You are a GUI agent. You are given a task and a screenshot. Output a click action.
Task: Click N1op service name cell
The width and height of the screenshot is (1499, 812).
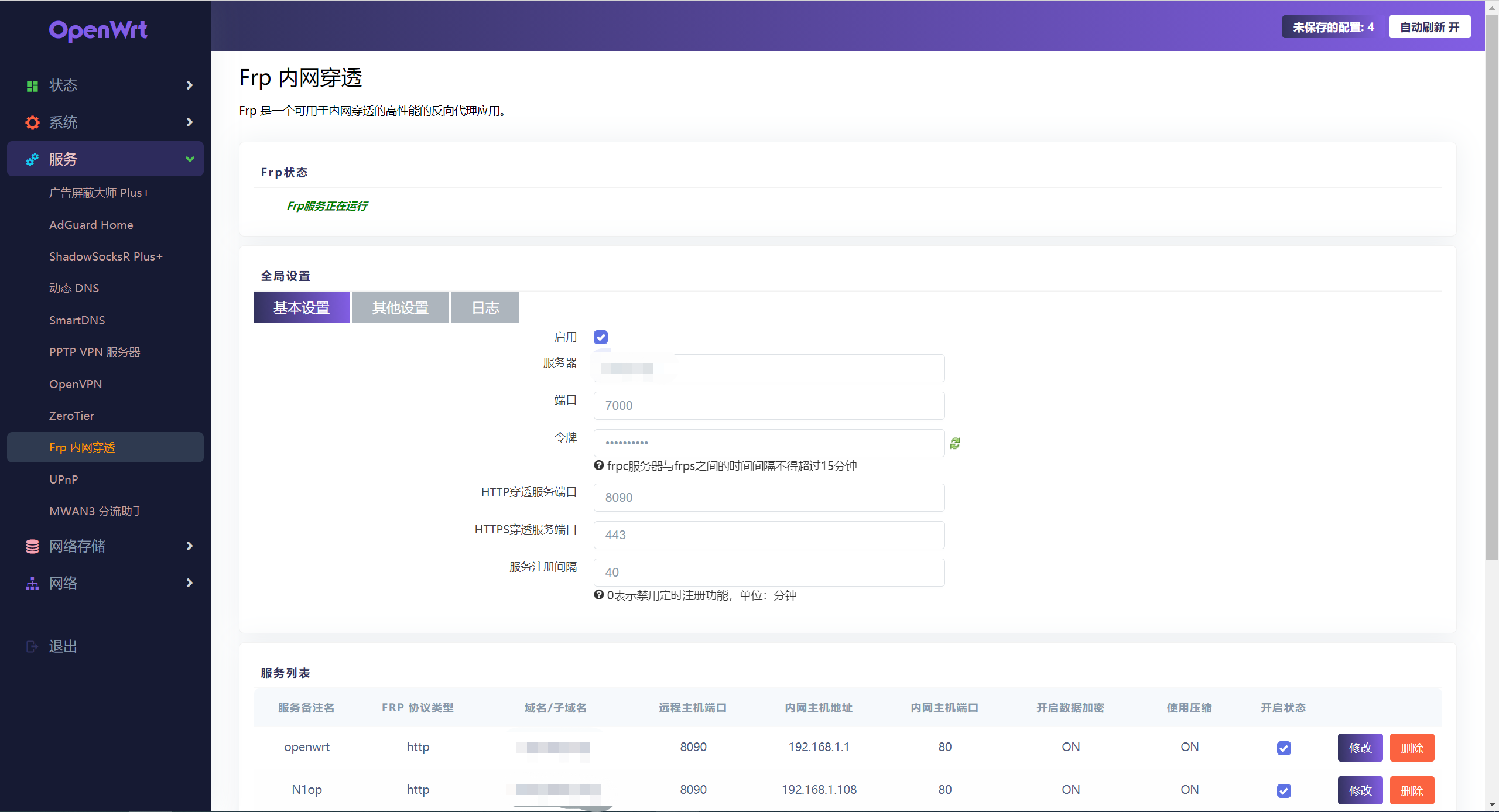tap(307, 790)
